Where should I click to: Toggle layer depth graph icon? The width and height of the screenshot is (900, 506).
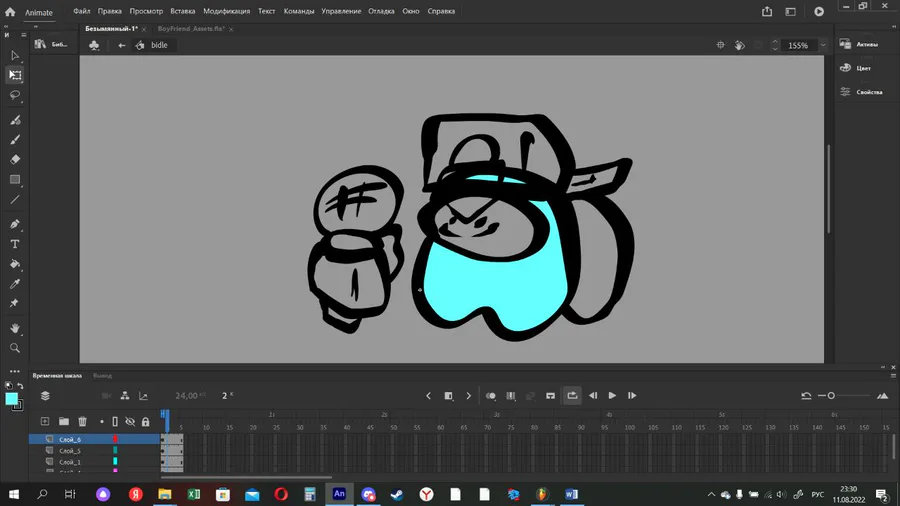tap(143, 396)
